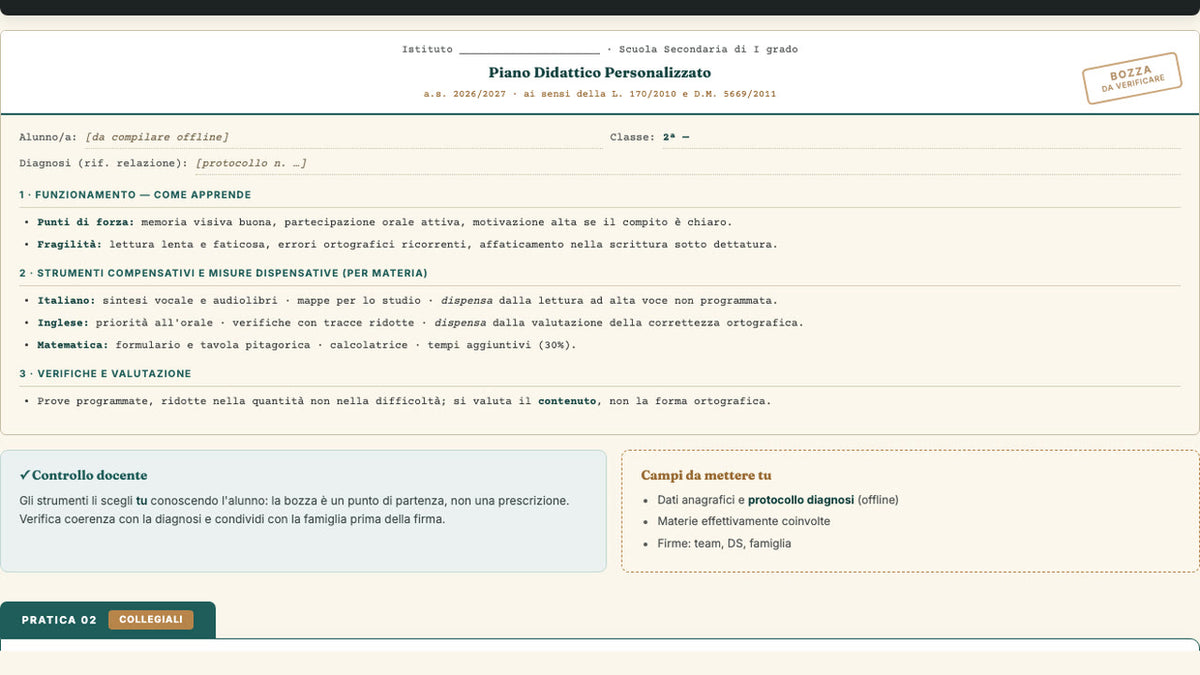Image resolution: width=1200 pixels, height=675 pixels.
Task: Click the Dati anagrafici e protocollo diagnosi item
Action: point(778,500)
